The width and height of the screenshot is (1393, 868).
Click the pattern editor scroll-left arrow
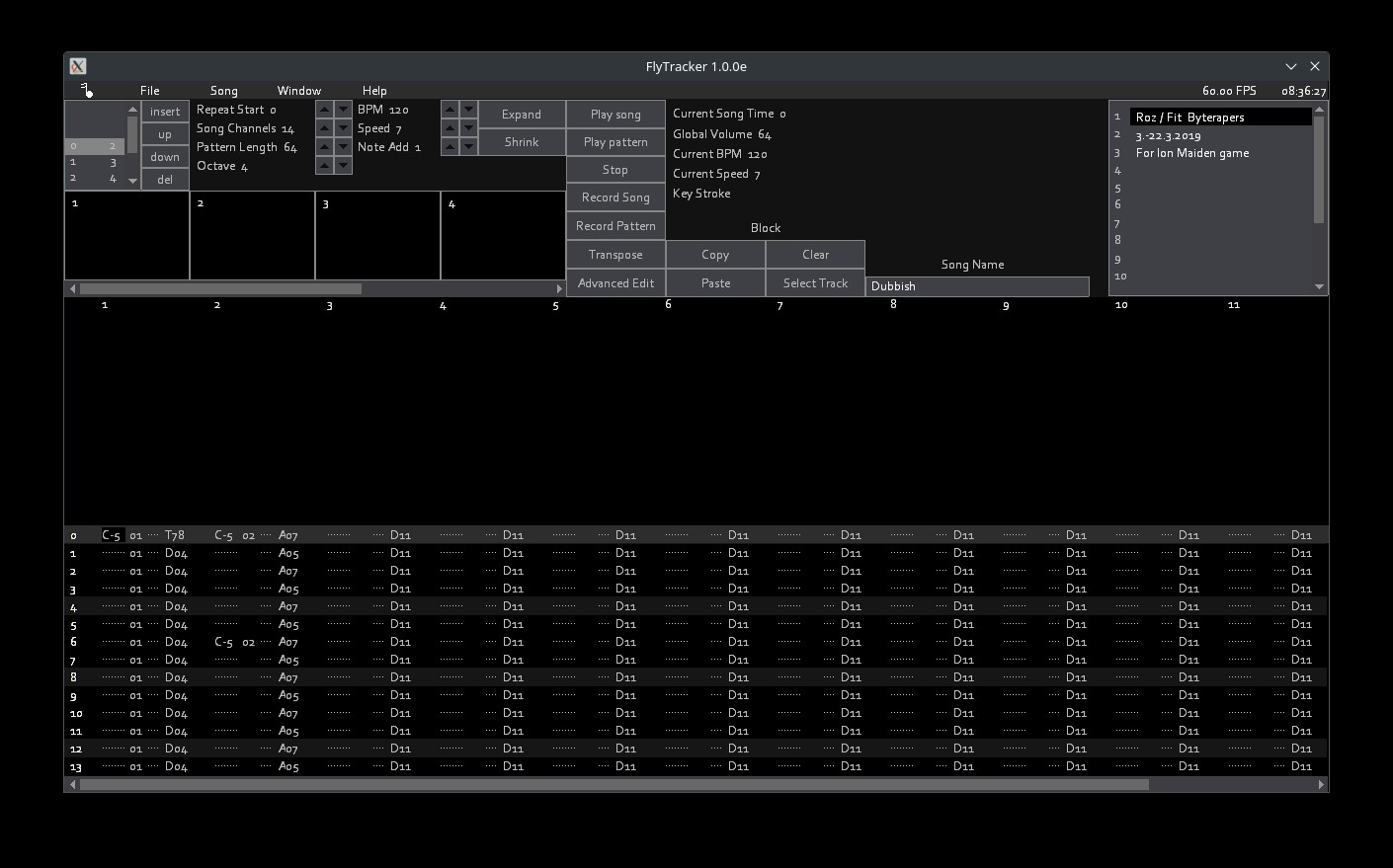click(72, 784)
